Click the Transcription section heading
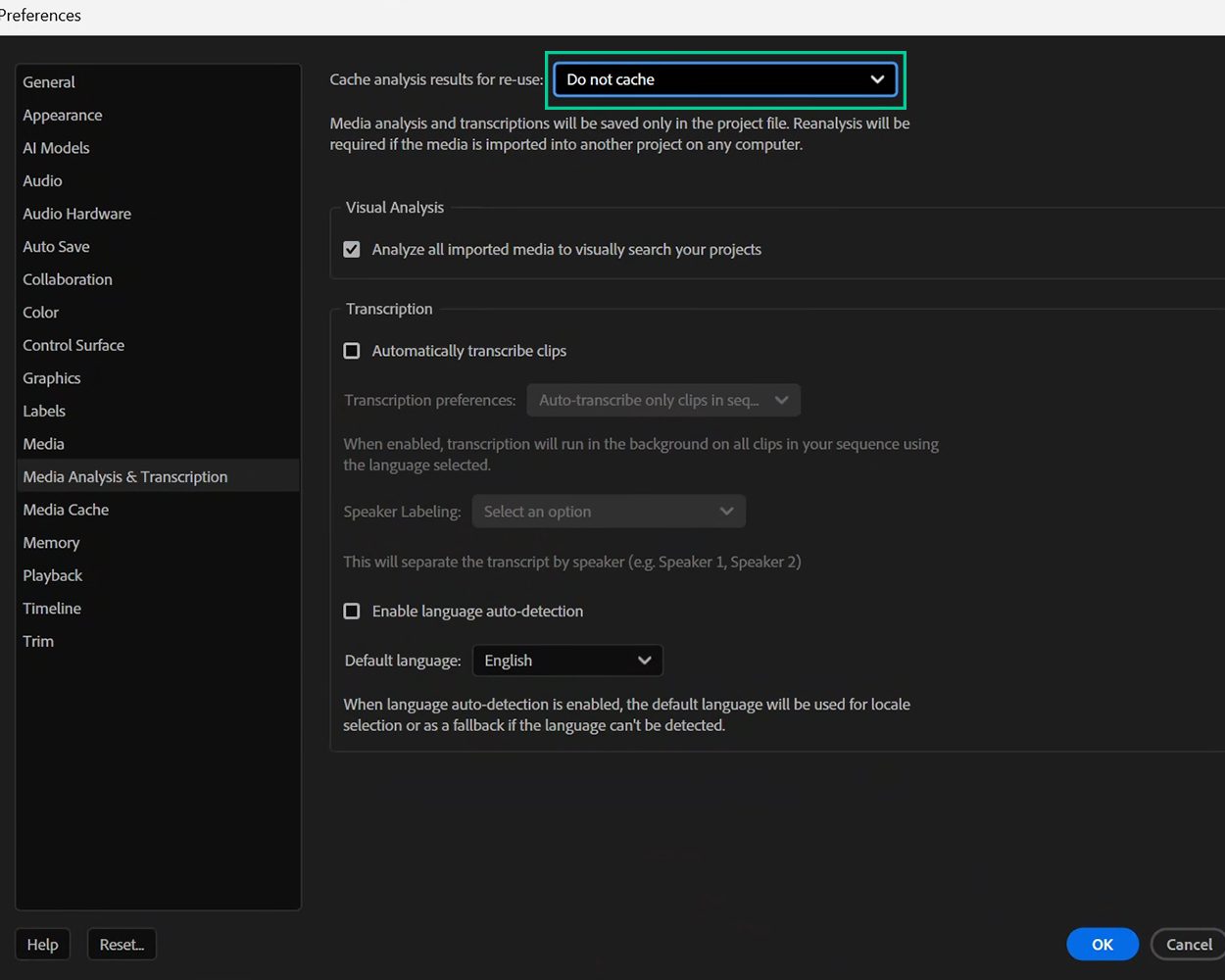1225x980 pixels. tap(389, 309)
